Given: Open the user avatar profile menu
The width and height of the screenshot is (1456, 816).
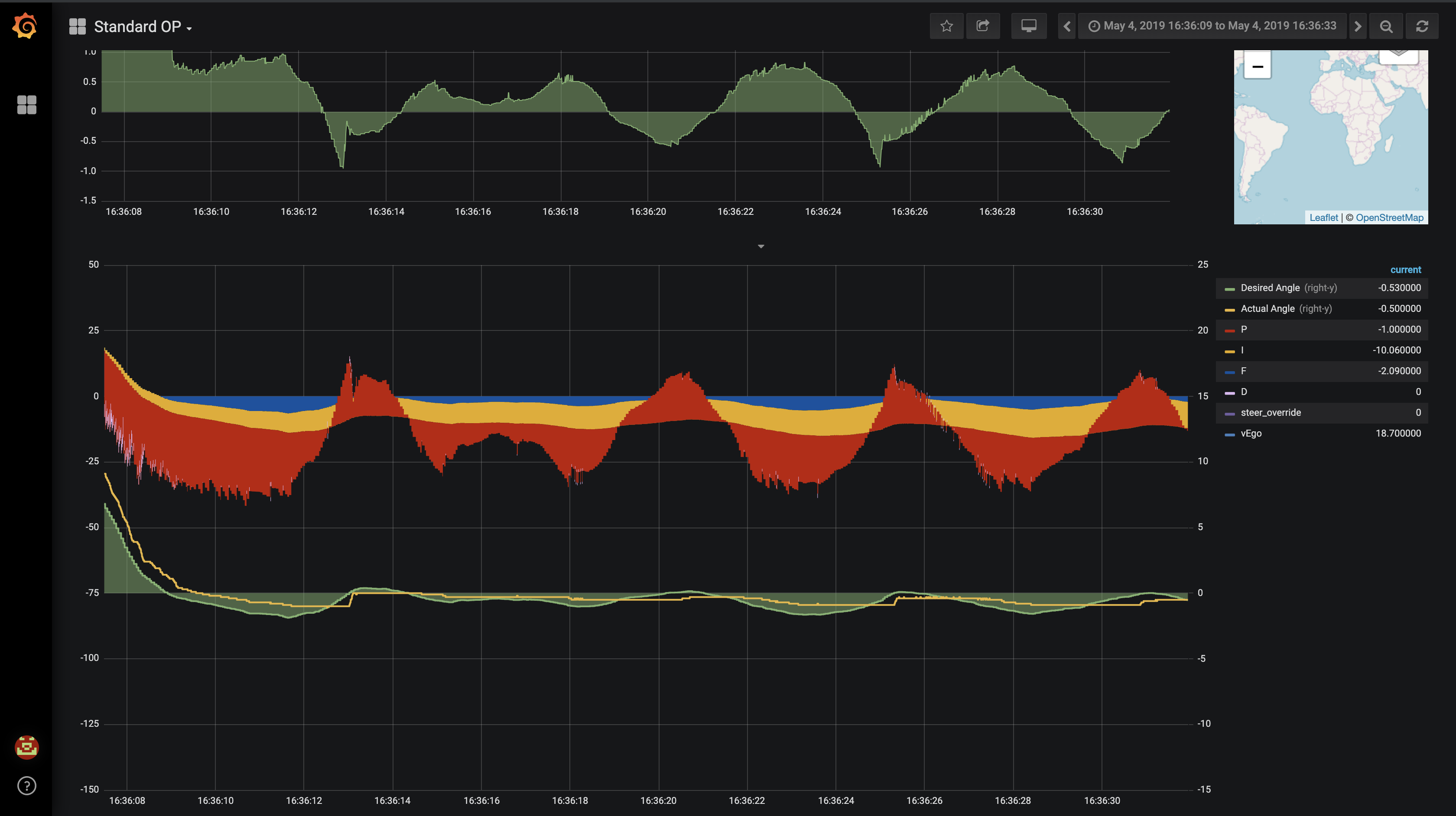Looking at the screenshot, I should point(26,747).
